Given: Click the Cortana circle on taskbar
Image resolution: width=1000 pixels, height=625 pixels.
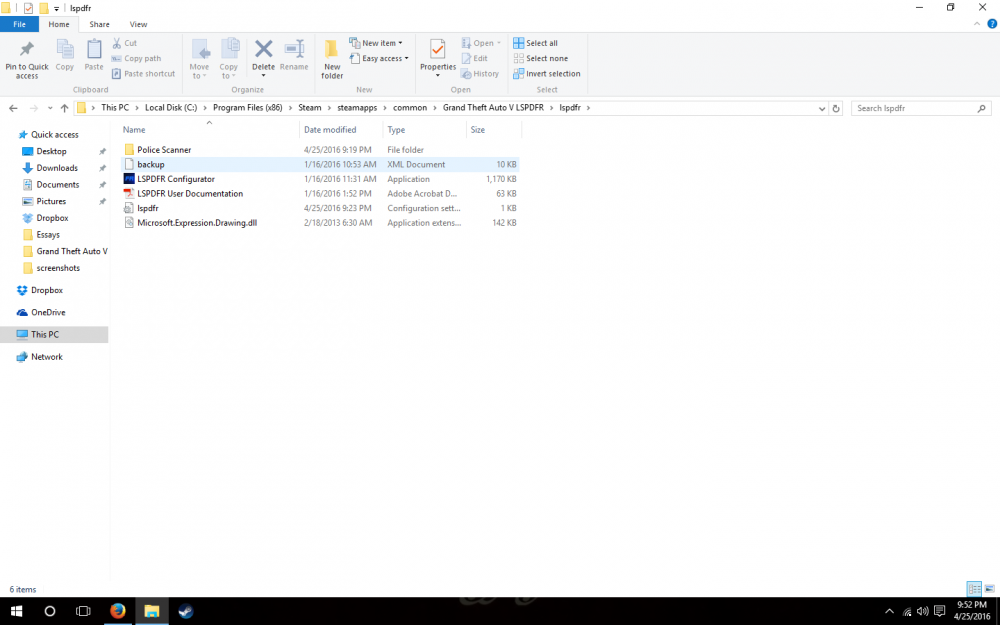Looking at the screenshot, I should pyautogui.click(x=50, y=611).
